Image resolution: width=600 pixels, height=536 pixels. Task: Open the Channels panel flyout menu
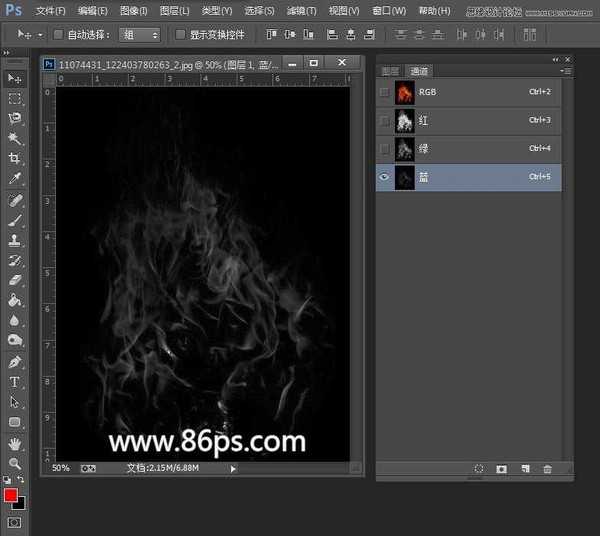pyautogui.click(x=566, y=71)
